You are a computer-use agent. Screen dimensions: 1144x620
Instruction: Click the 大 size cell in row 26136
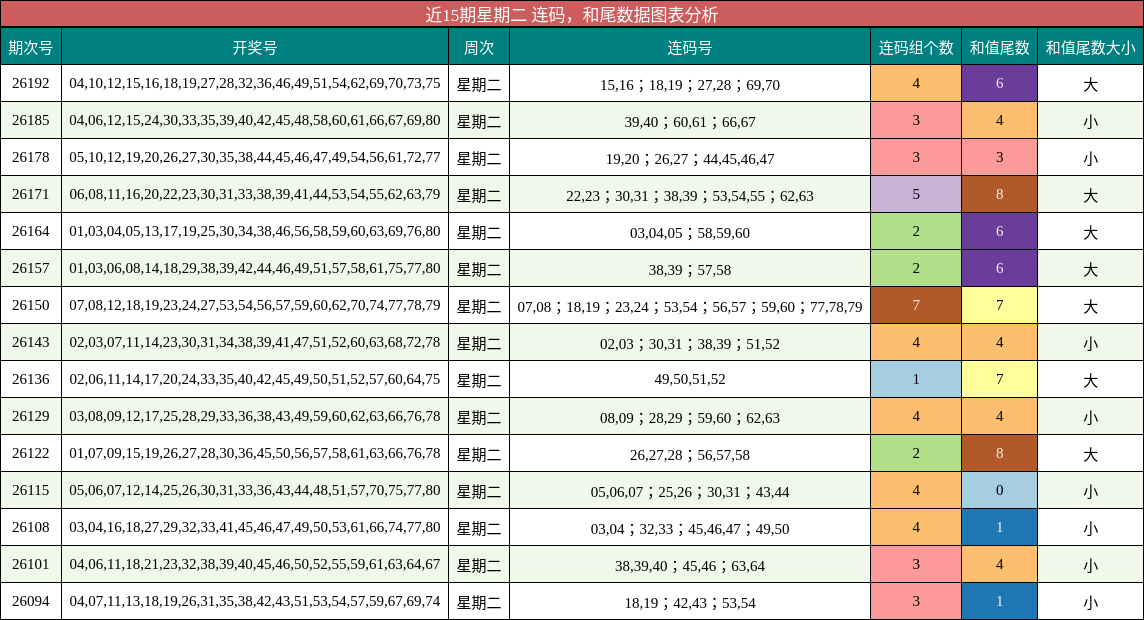click(x=1090, y=381)
